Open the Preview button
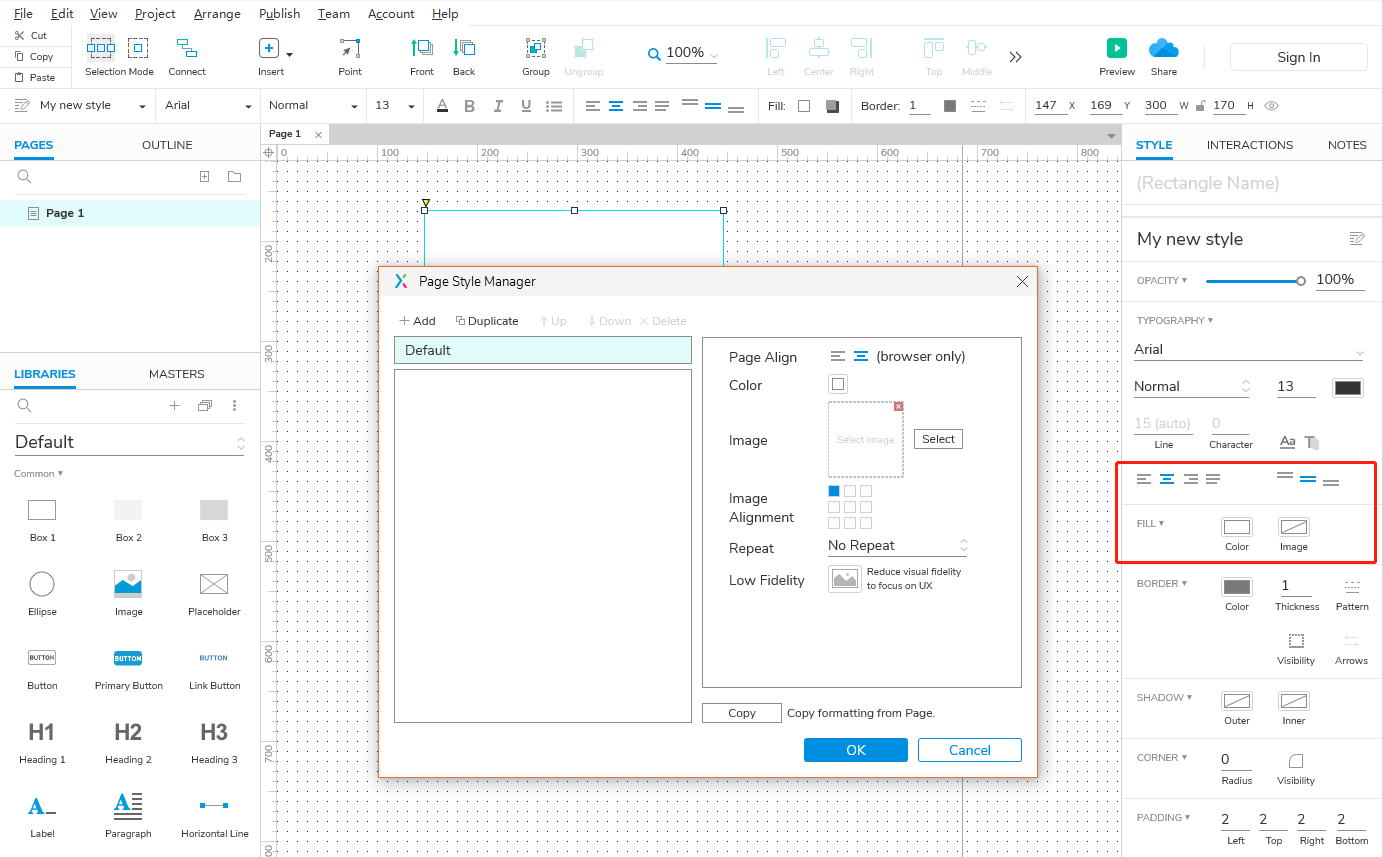The width and height of the screenshot is (1383, 857). (1117, 56)
